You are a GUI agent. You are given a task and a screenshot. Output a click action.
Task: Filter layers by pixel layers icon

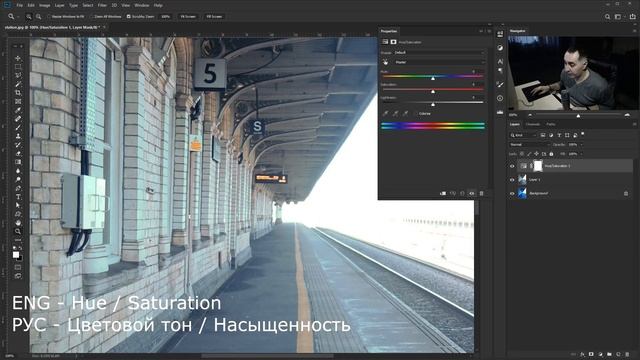point(543,135)
